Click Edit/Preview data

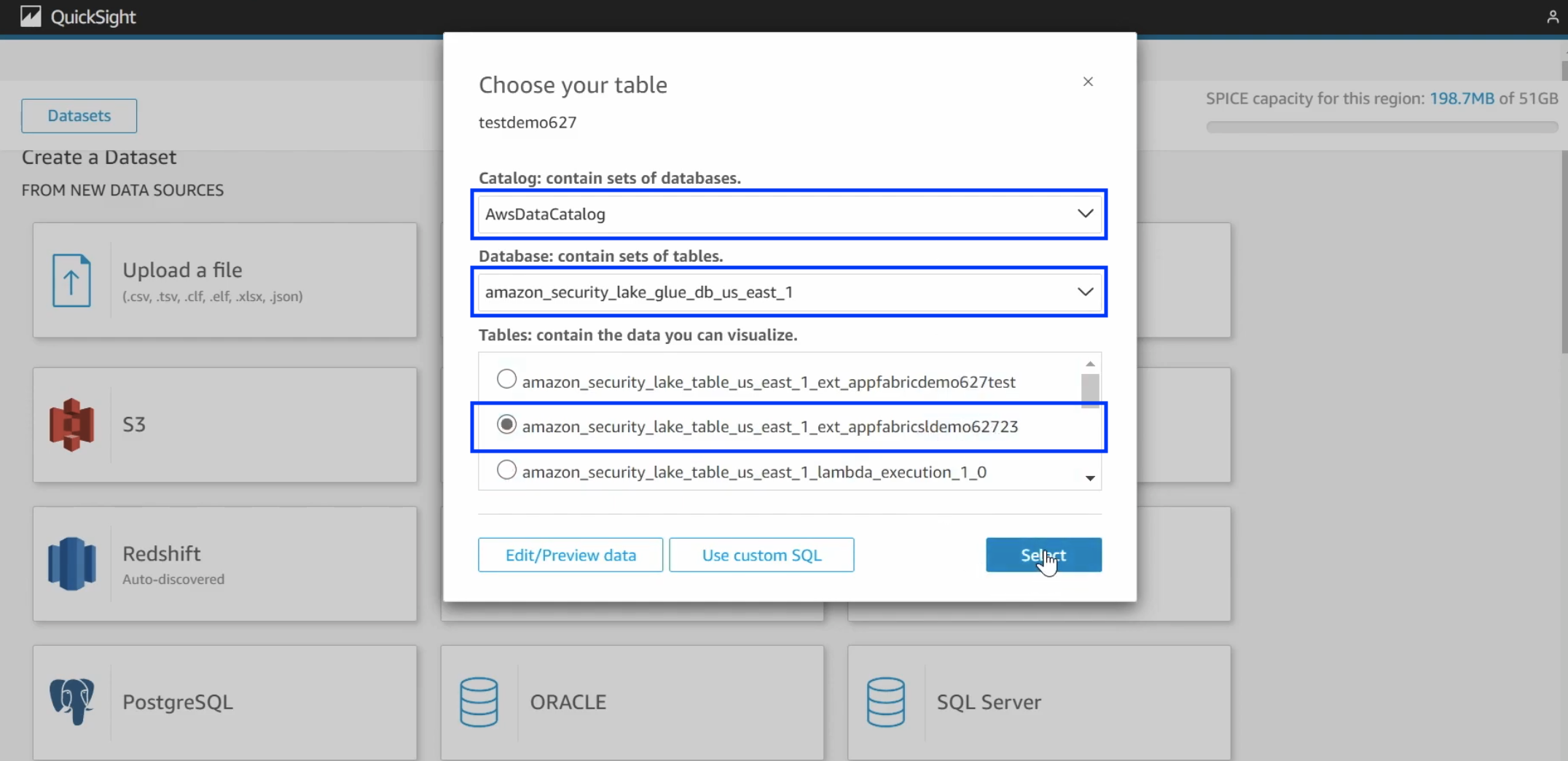570,555
